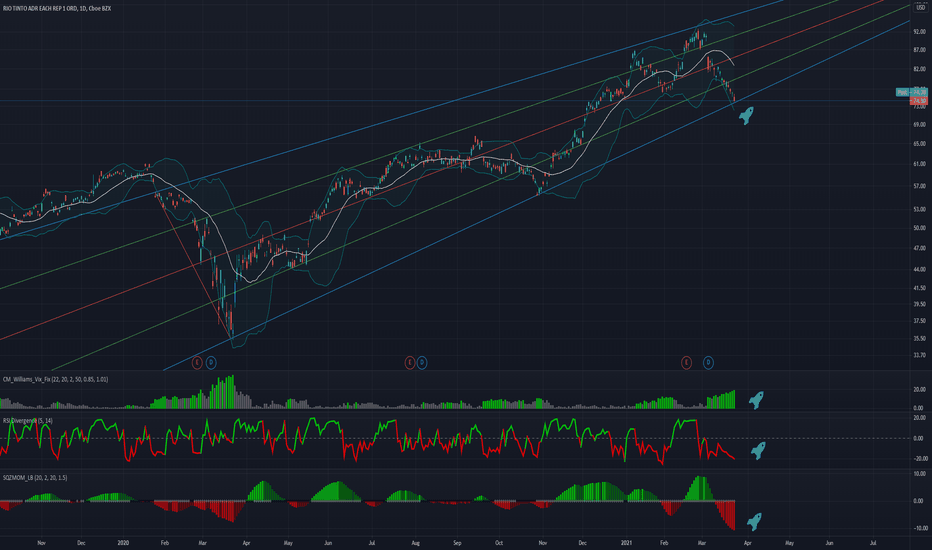Open the dividend D marker near March 2021

(x=708, y=362)
